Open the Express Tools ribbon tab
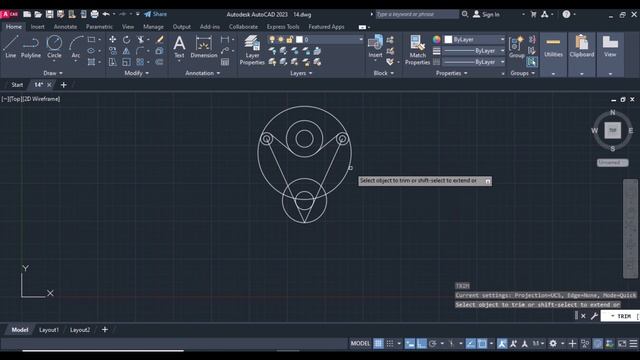Screen dimensions: 640x360 point(283,27)
